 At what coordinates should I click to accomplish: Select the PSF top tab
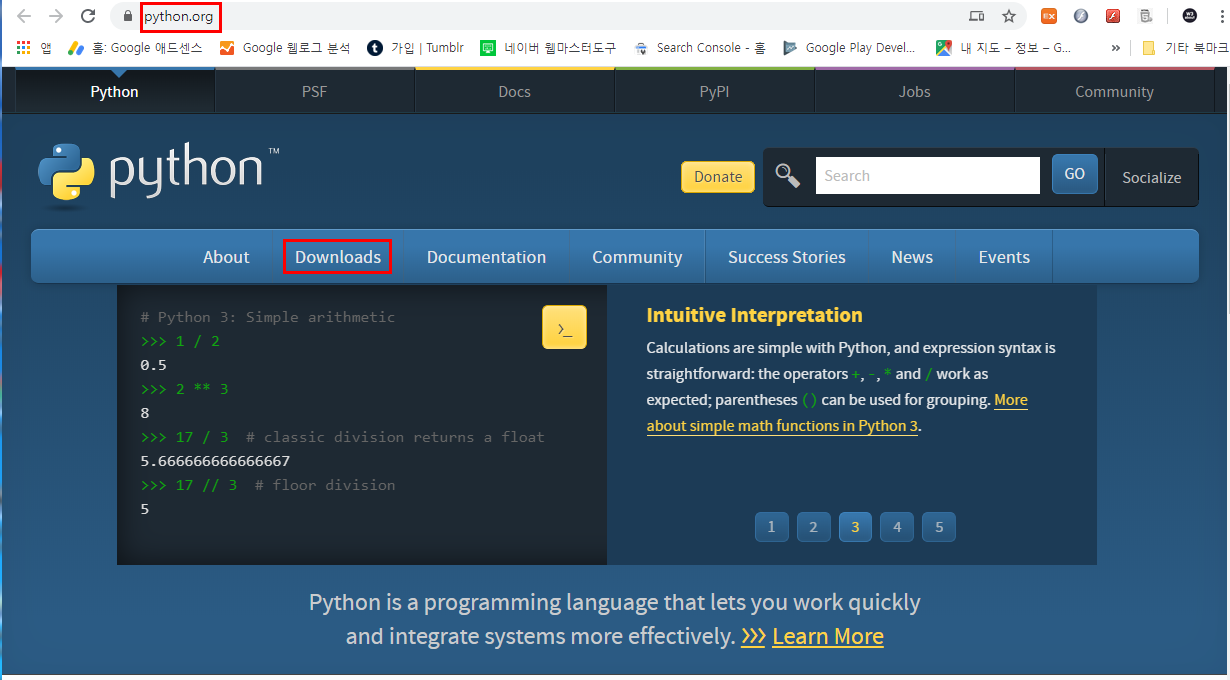coord(315,91)
